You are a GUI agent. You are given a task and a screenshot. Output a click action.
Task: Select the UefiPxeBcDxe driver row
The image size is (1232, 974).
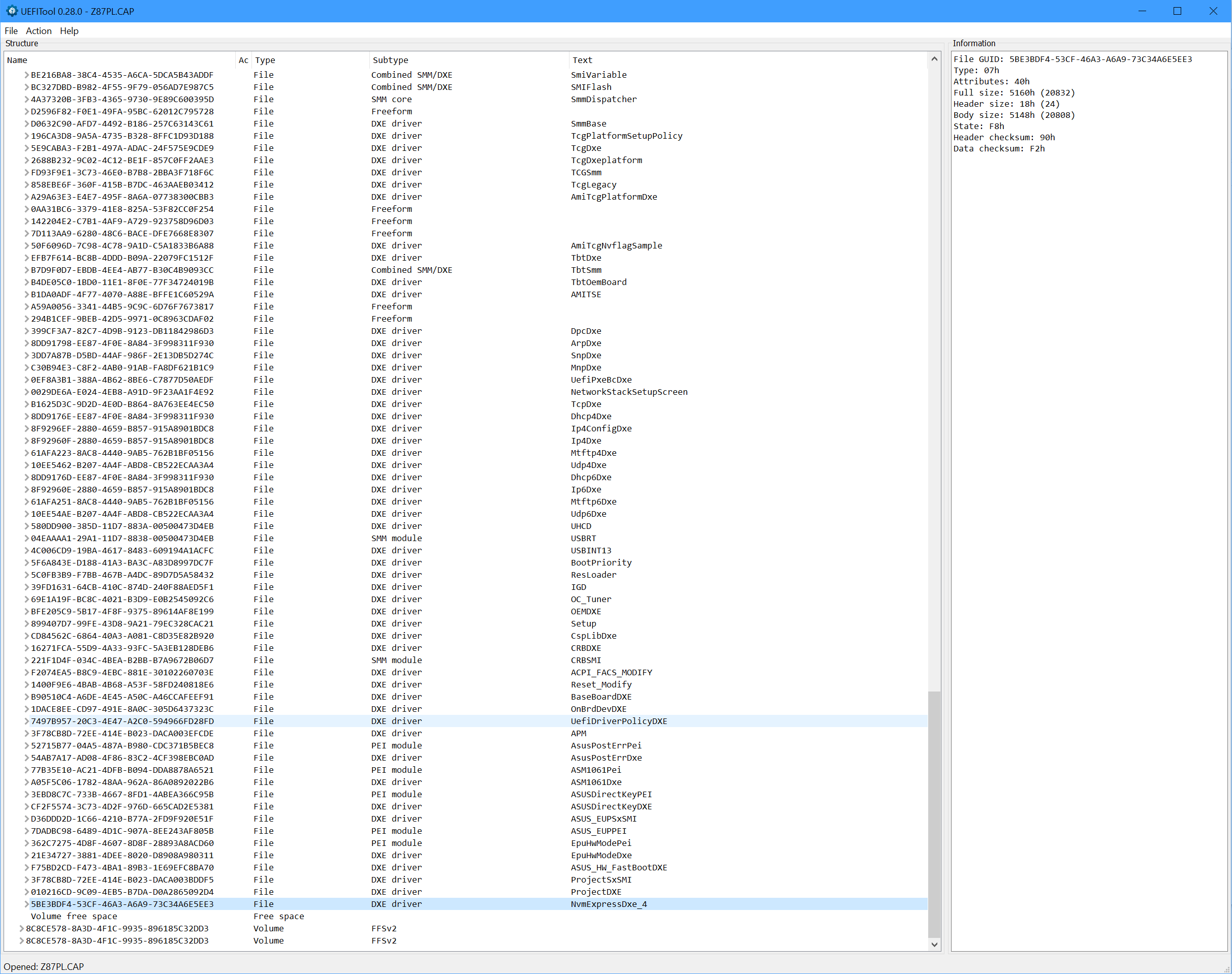coord(466,380)
